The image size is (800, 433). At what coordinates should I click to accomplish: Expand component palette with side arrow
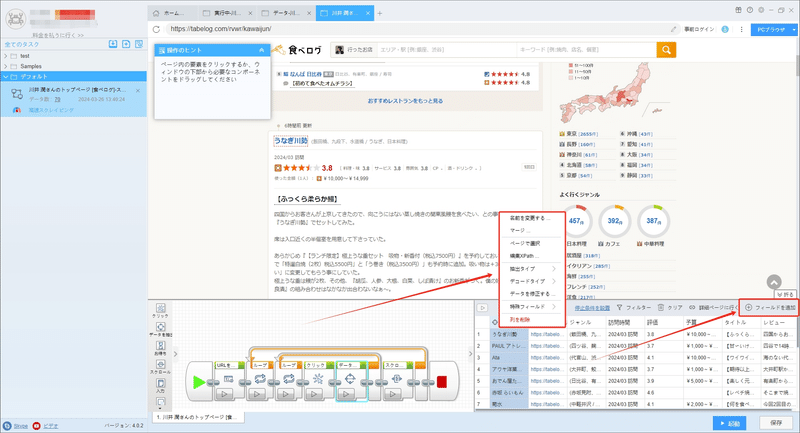pyautogui.click(x=175, y=353)
